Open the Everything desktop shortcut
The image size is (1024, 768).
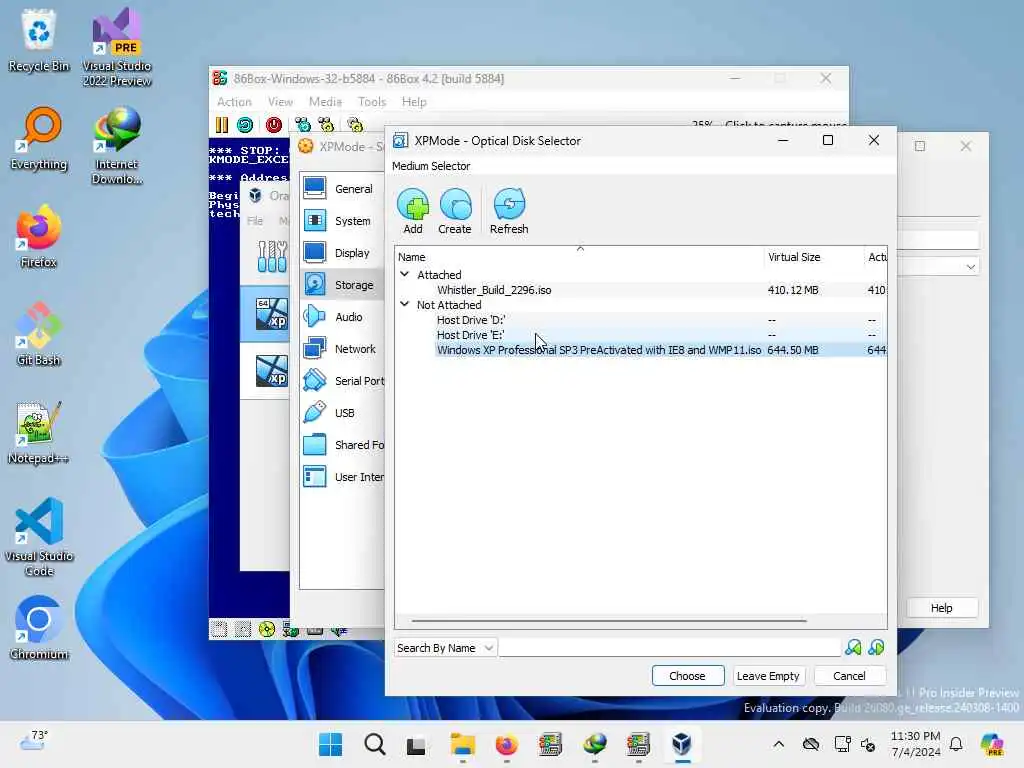[x=38, y=139]
